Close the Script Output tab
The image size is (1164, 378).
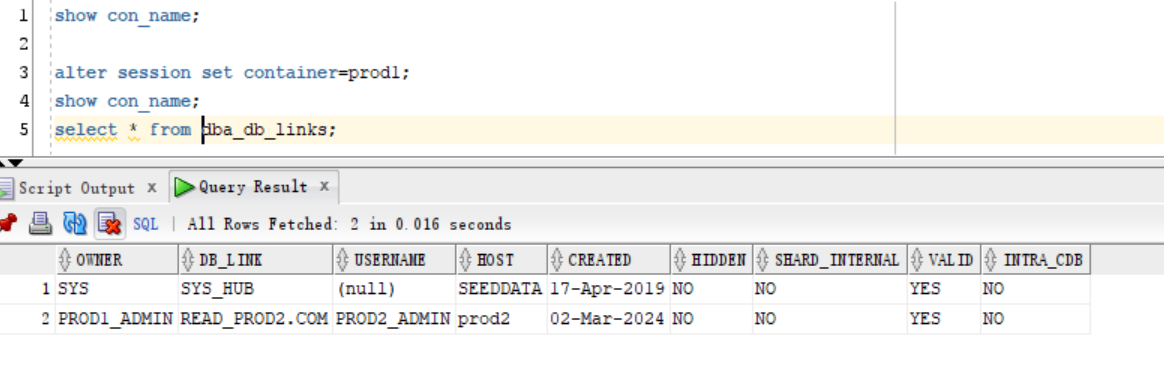pyautogui.click(x=151, y=187)
